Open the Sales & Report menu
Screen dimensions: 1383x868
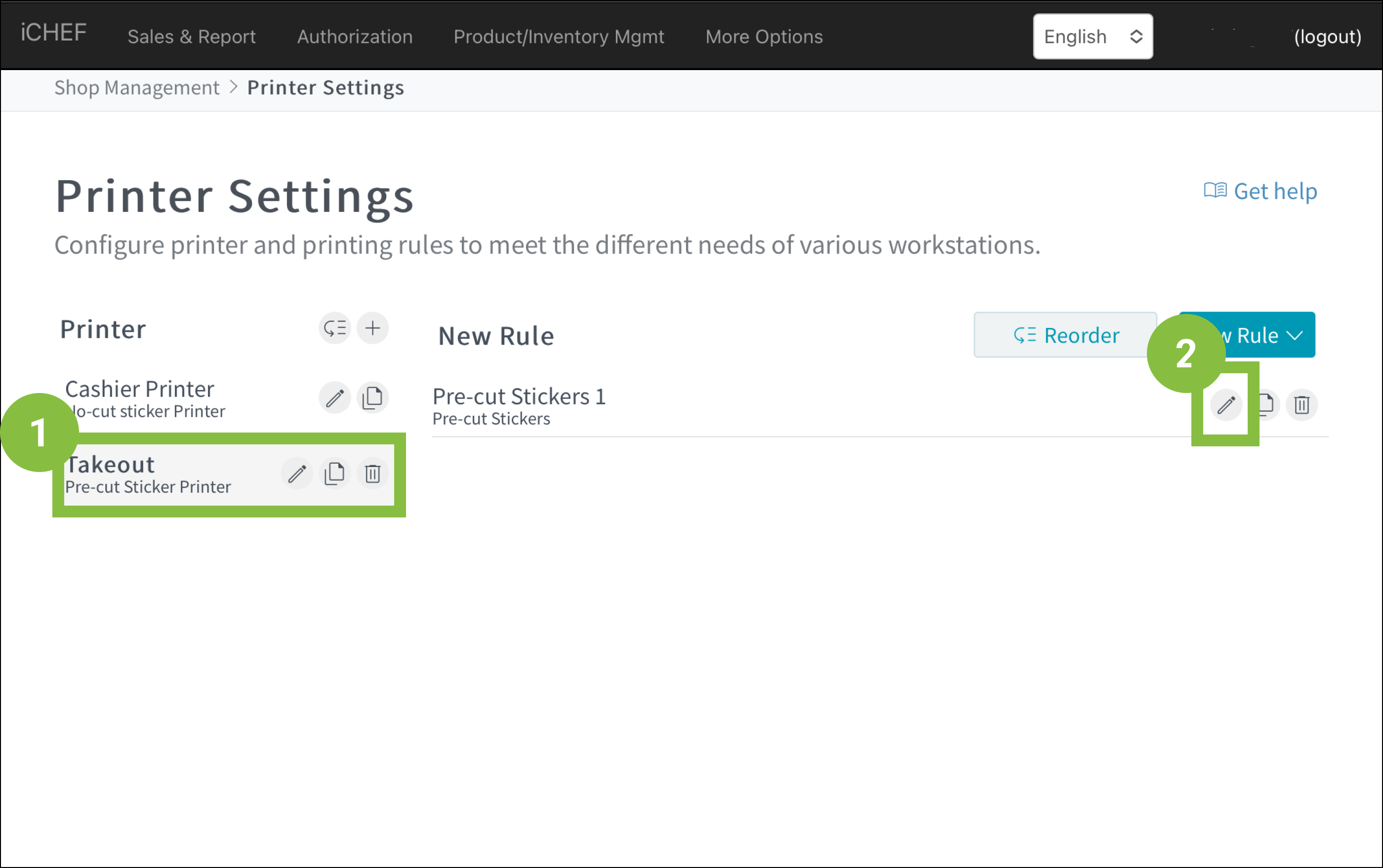pos(191,37)
